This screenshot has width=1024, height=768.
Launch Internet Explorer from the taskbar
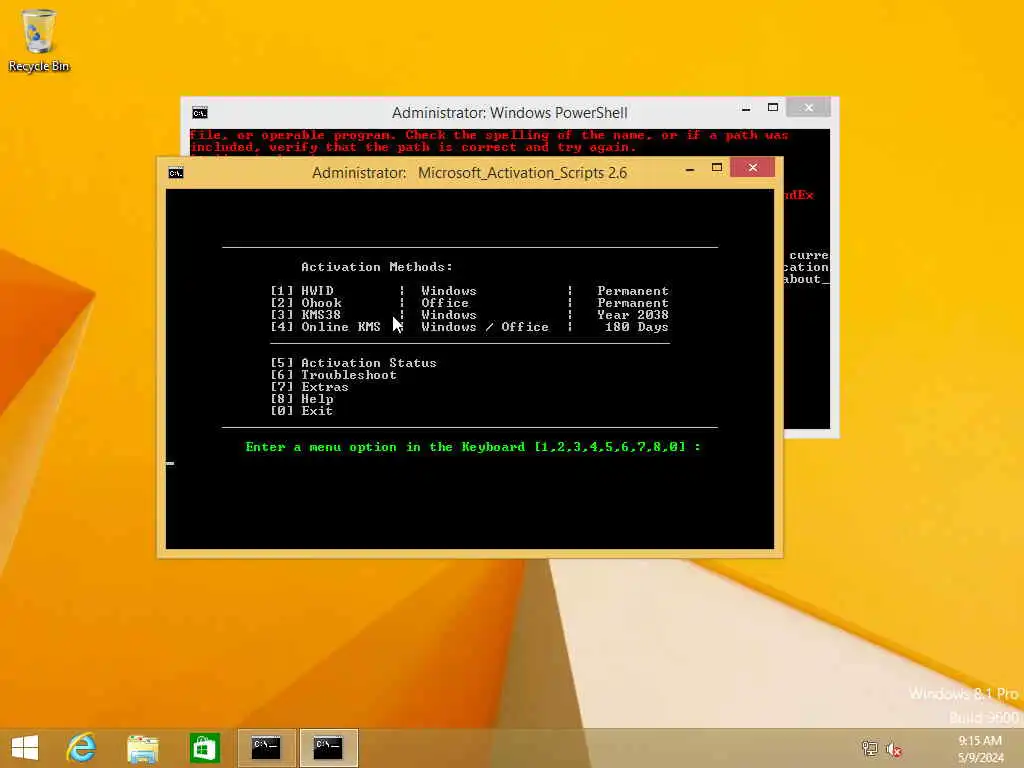pos(82,748)
